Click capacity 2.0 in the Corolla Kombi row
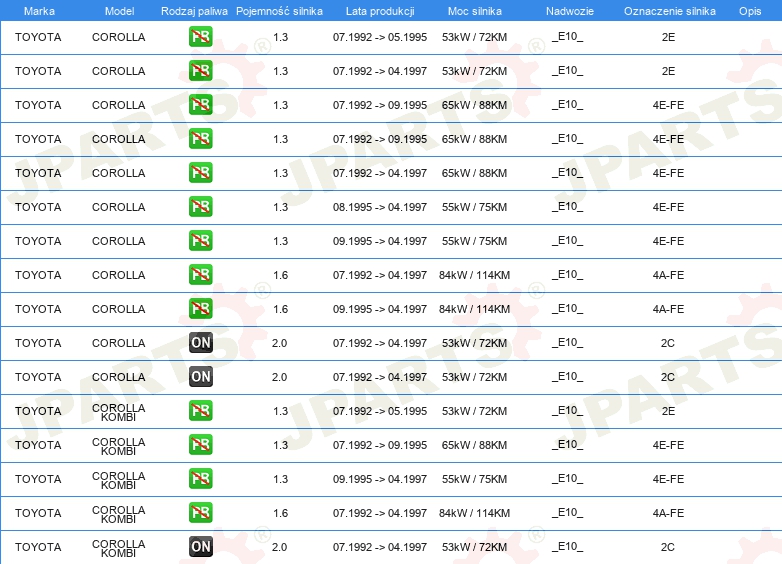This screenshot has height=564, width=782. (x=279, y=547)
